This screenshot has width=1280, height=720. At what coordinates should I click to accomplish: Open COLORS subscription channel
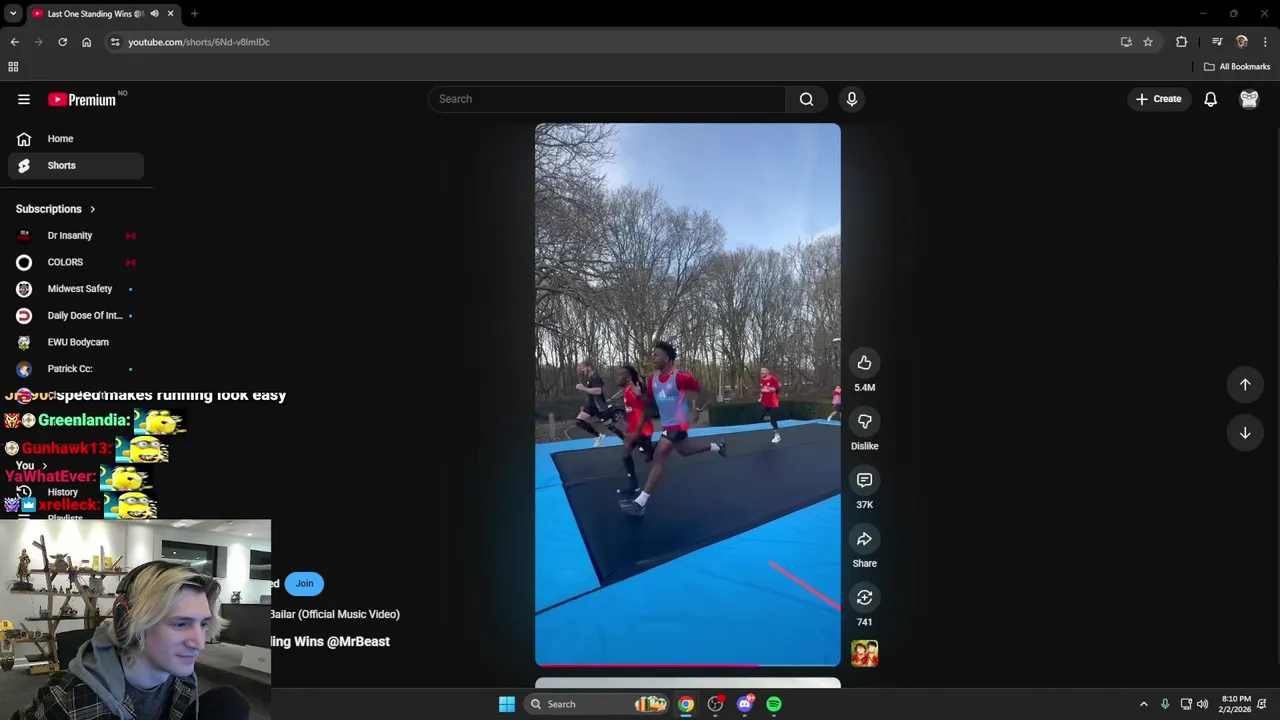[x=76, y=262]
